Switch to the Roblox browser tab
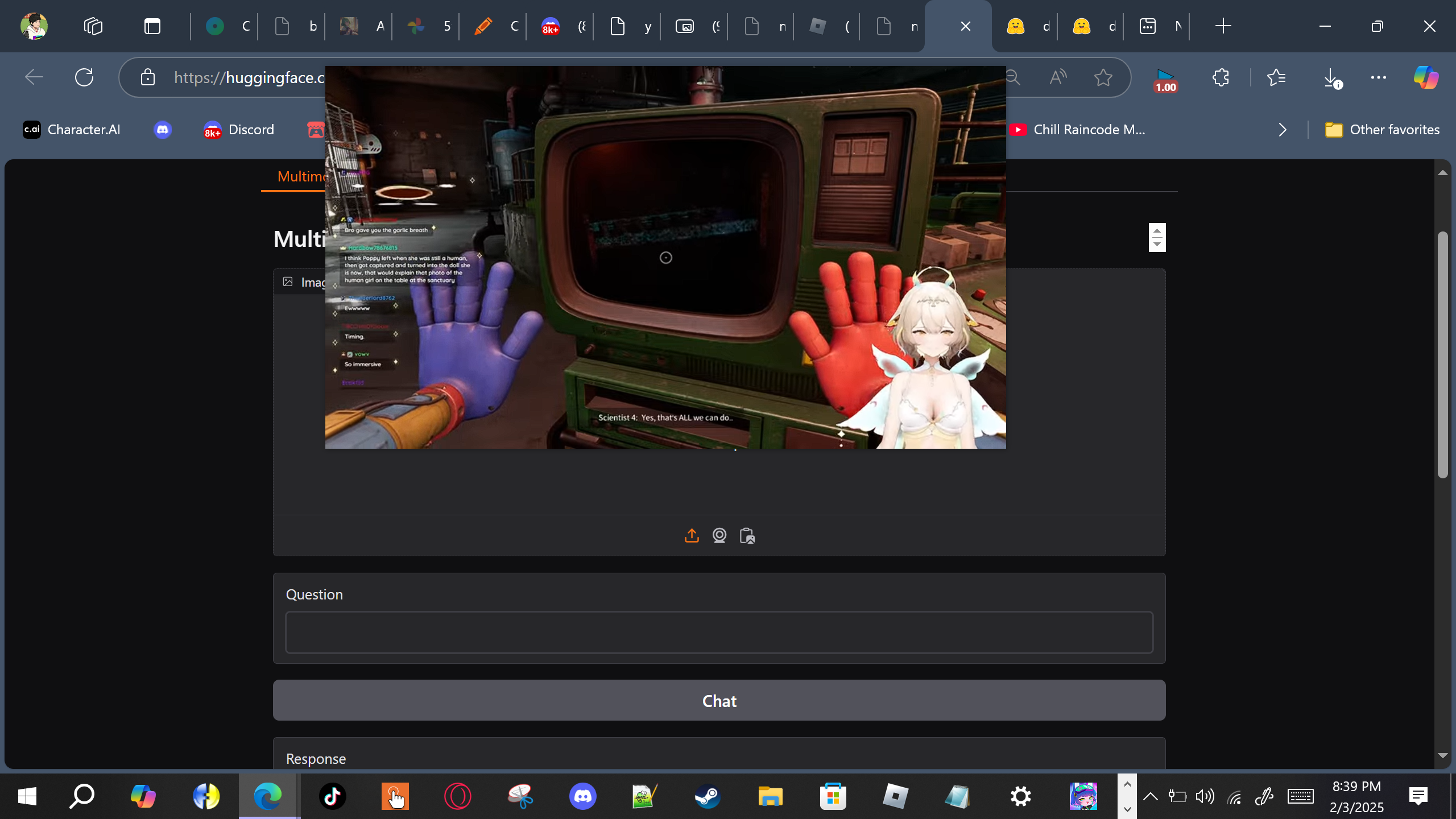The image size is (1456, 819). tap(828, 26)
